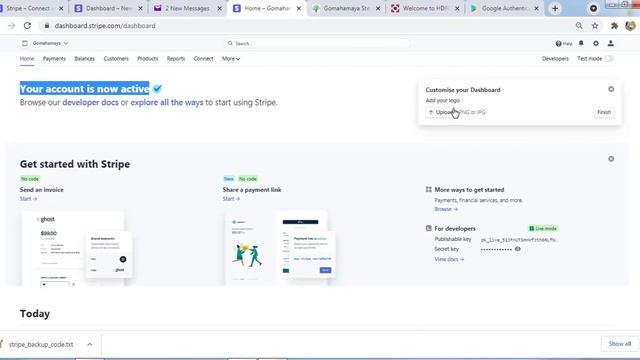Open options for stripe_backup_code.txt download

coord(89,344)
